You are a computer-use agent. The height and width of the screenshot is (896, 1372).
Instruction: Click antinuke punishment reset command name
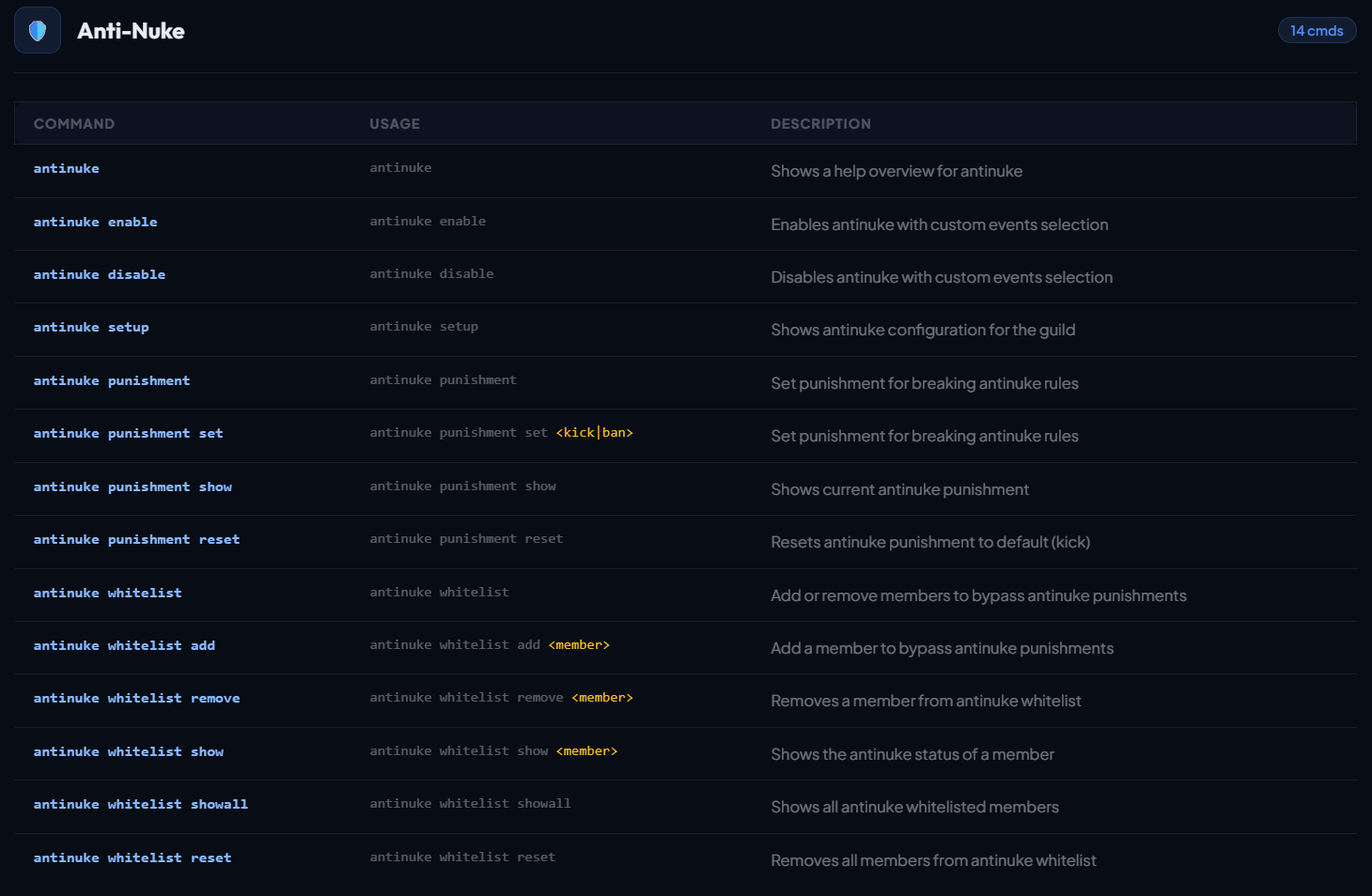click(x=137, y=540)
